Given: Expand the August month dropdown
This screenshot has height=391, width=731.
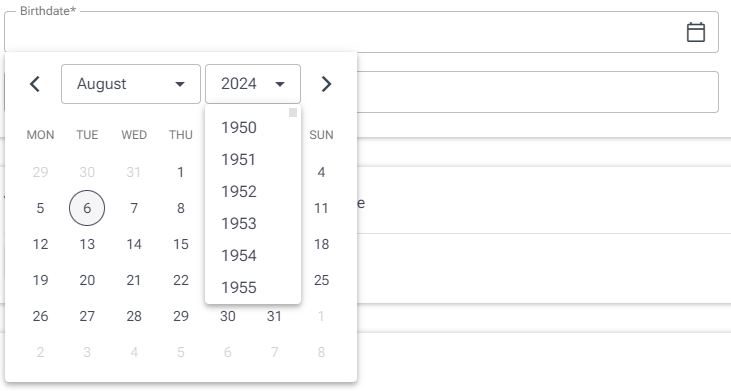Looking at the screenshot, I should (131, 84).
